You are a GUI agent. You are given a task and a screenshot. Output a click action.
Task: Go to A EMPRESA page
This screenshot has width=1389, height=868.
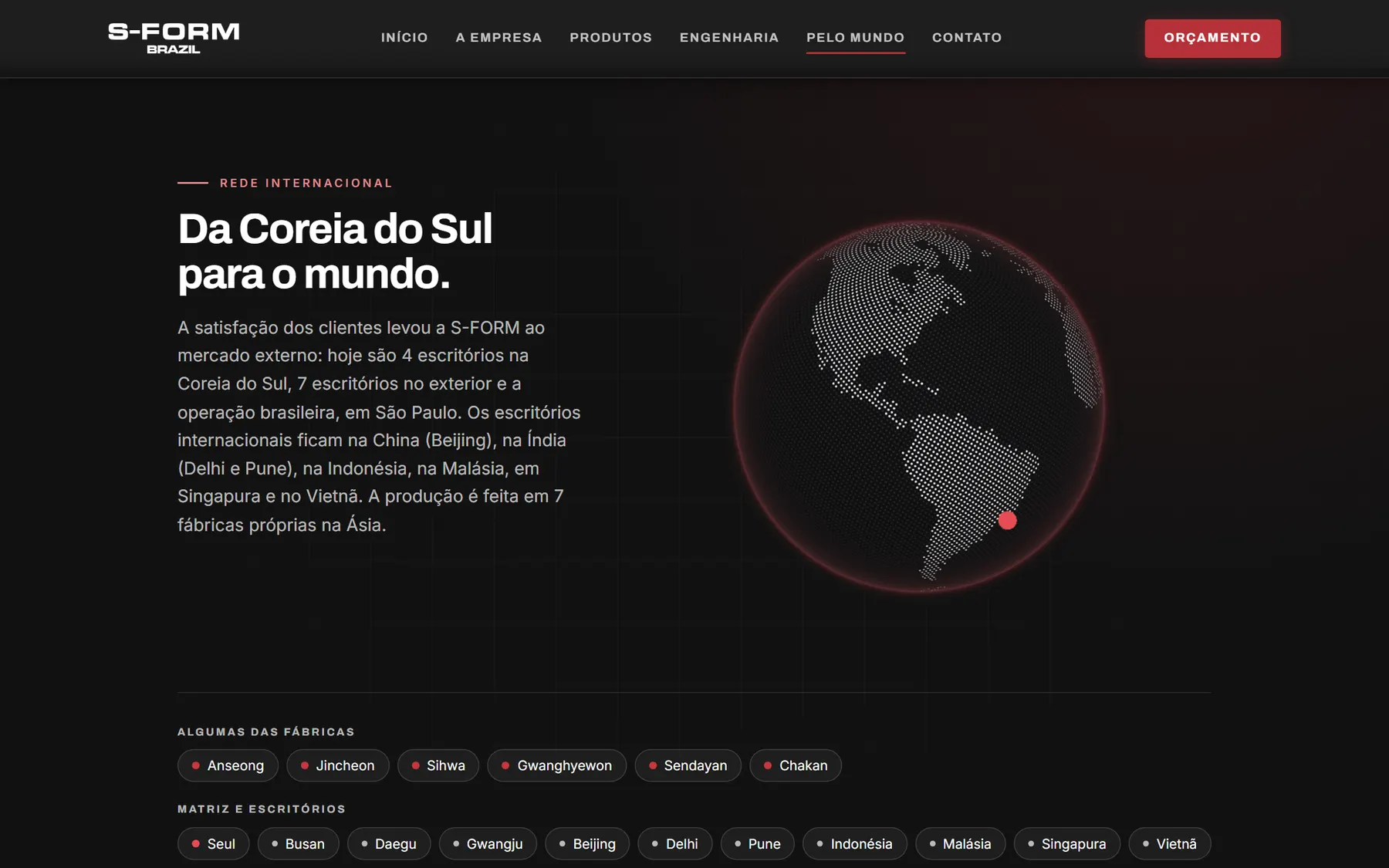[498, 38]
